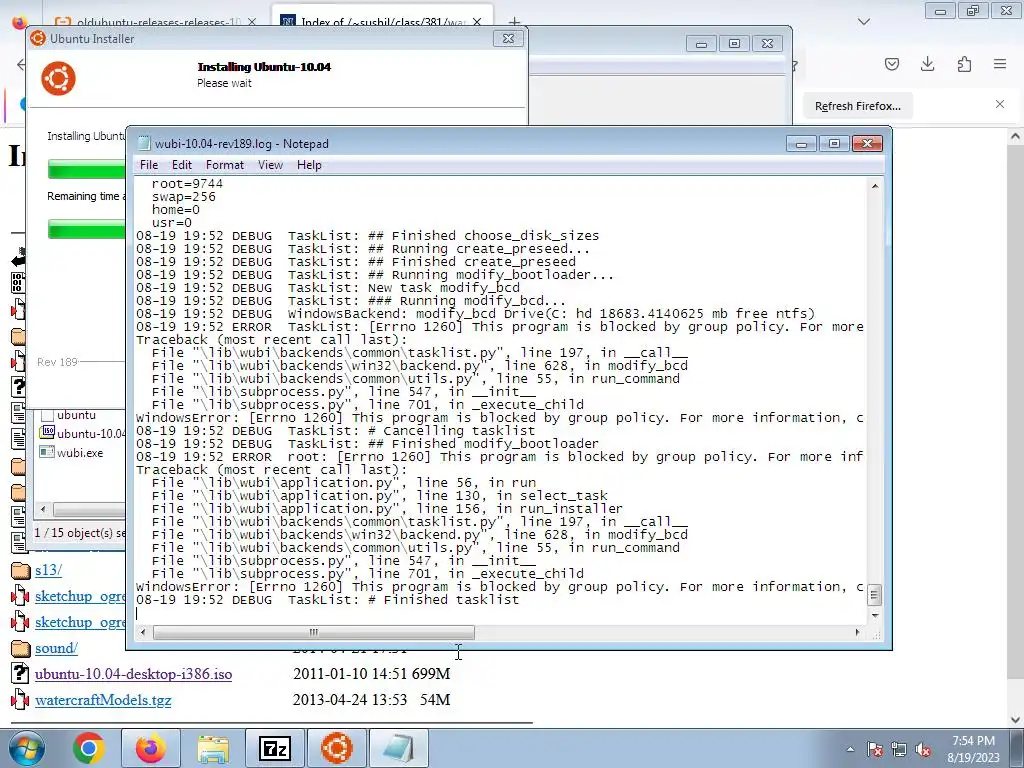Open taskbar clock and date

click(973, 749)
